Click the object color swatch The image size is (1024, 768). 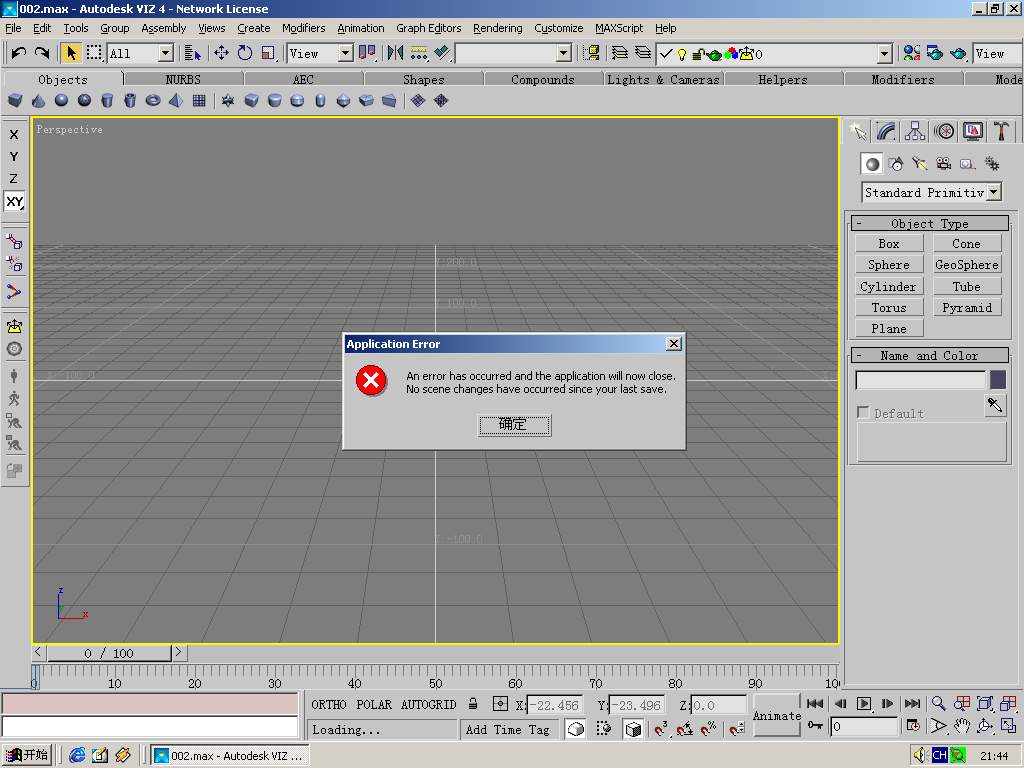(x=997, y=380)
